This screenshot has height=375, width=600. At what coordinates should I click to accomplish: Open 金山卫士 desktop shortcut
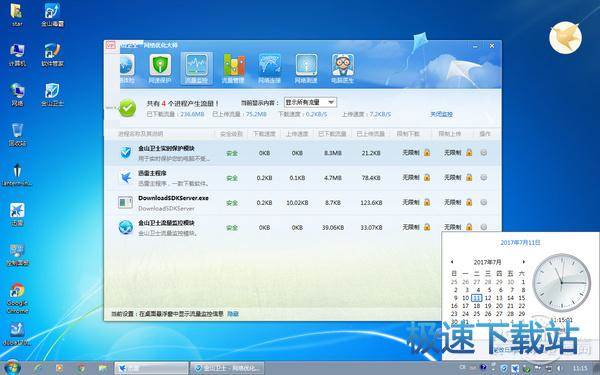52,95
